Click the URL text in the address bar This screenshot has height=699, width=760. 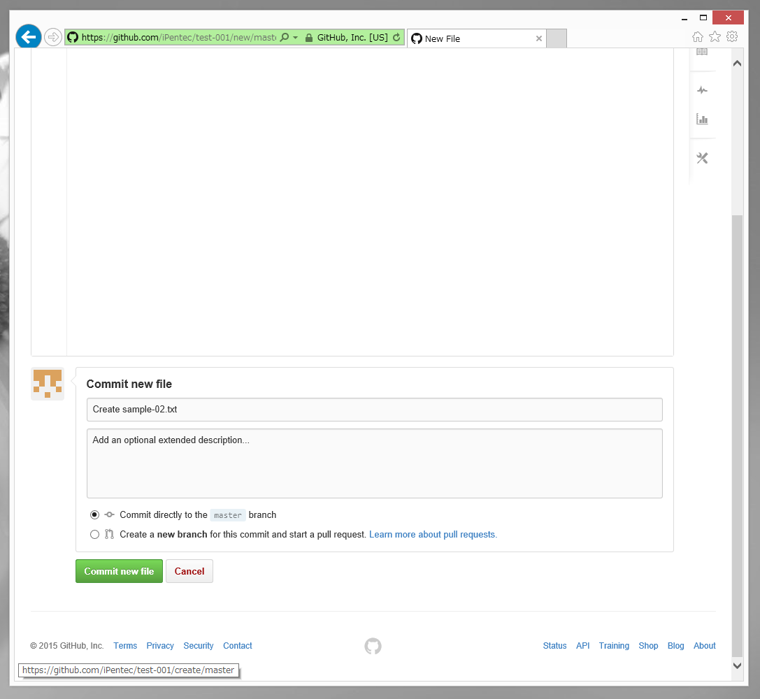[179, 37]
